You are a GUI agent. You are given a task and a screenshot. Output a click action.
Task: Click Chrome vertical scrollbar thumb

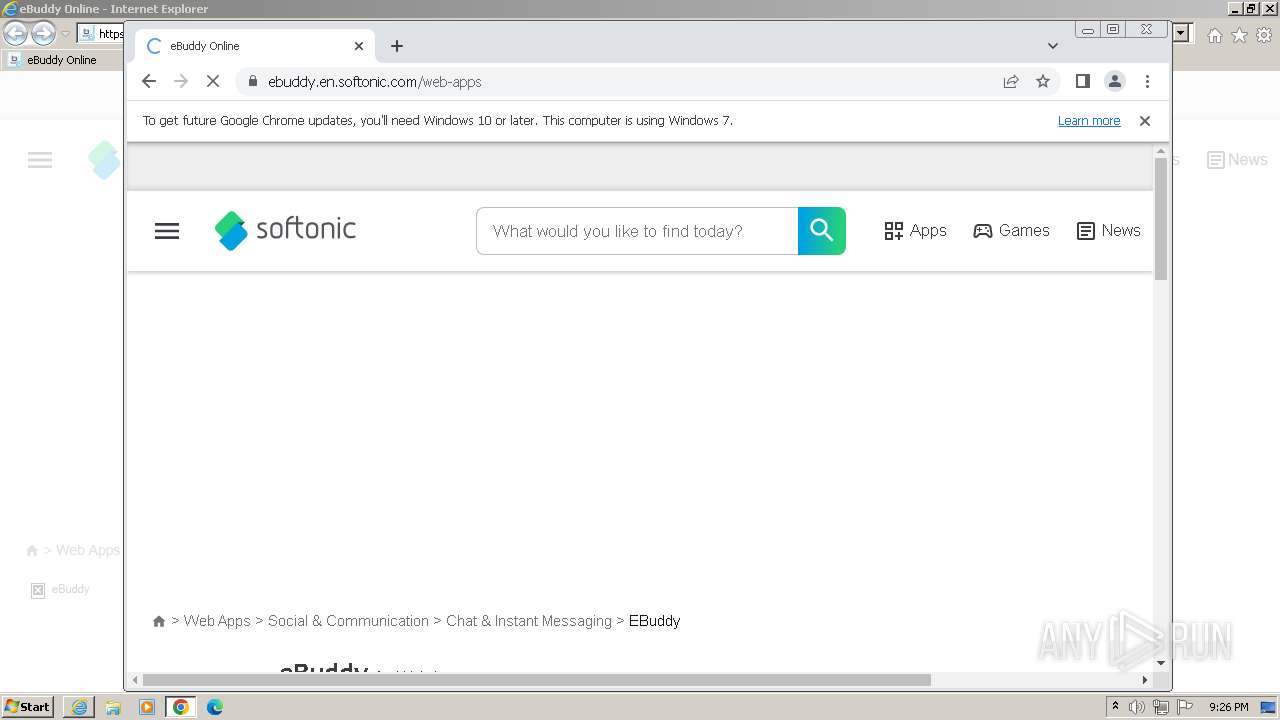[x=1161, y=218]
